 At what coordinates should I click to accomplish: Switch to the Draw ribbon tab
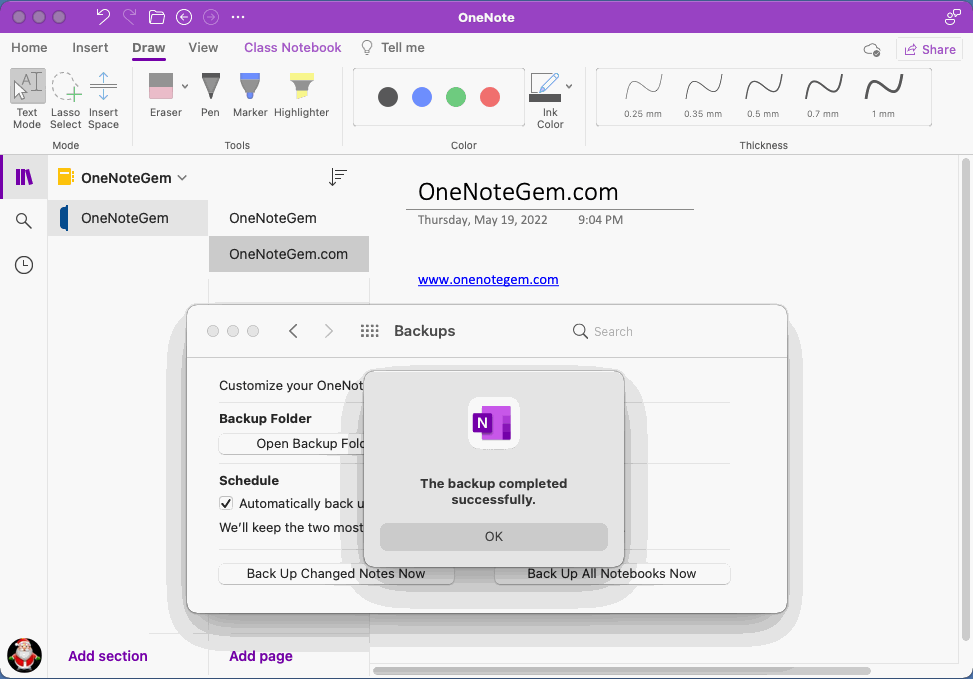[149, 48]
